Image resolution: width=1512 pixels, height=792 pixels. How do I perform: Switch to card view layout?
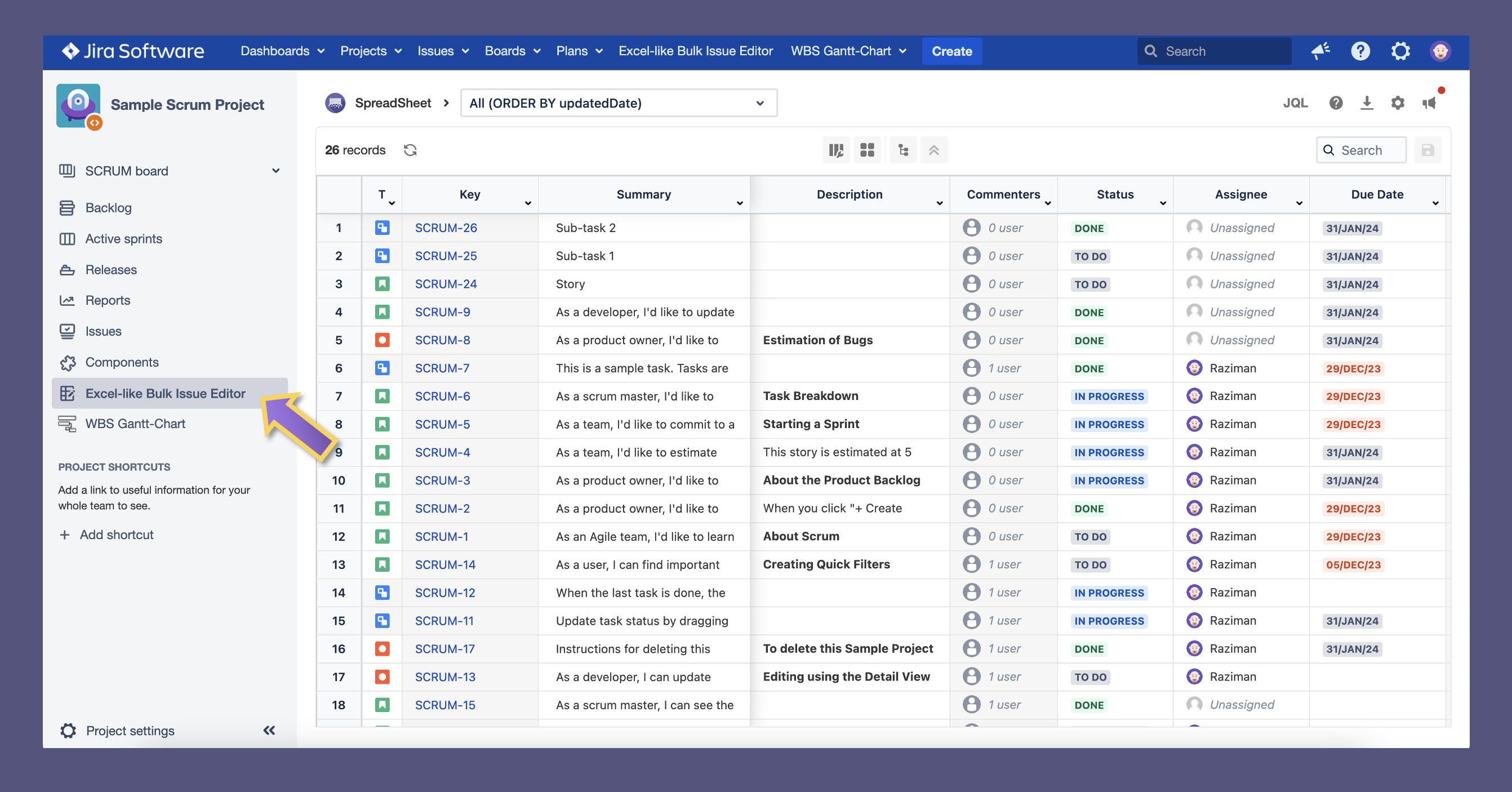click(868, 150)
